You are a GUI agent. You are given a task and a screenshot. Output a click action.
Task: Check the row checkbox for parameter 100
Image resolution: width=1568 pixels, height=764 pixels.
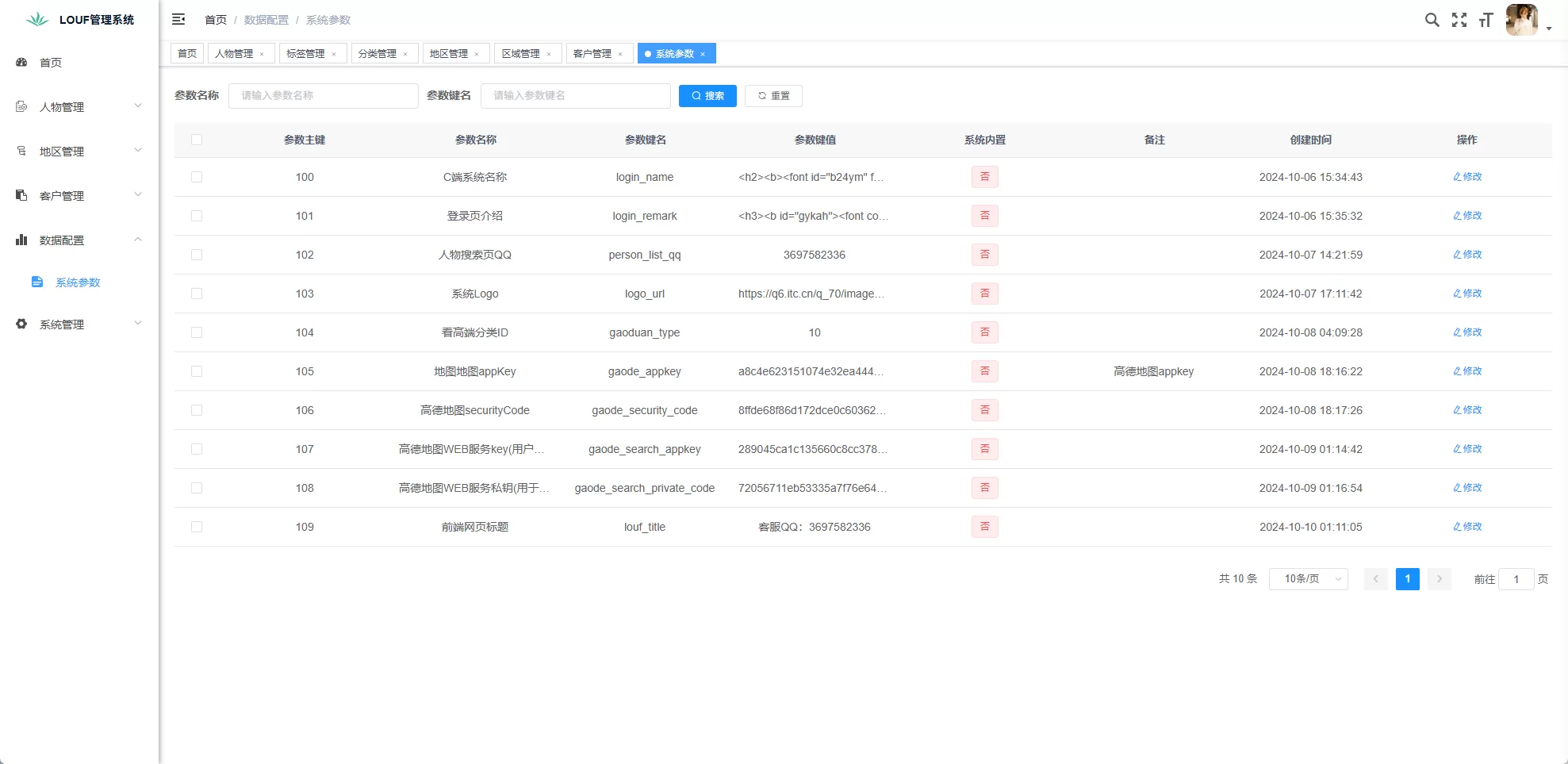point(197,177)
